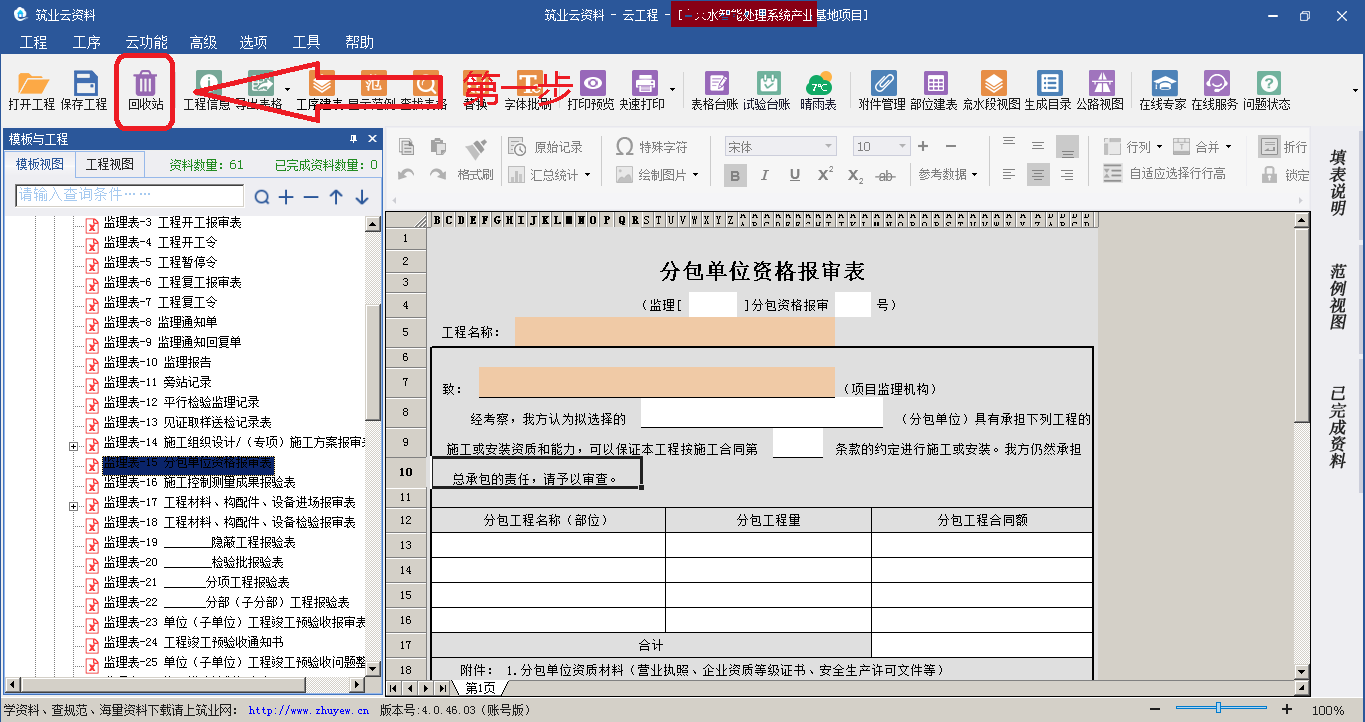Open 行列 rows-columns dropdown
This screenshot has height=722, width=1365.
(1133, 147)
